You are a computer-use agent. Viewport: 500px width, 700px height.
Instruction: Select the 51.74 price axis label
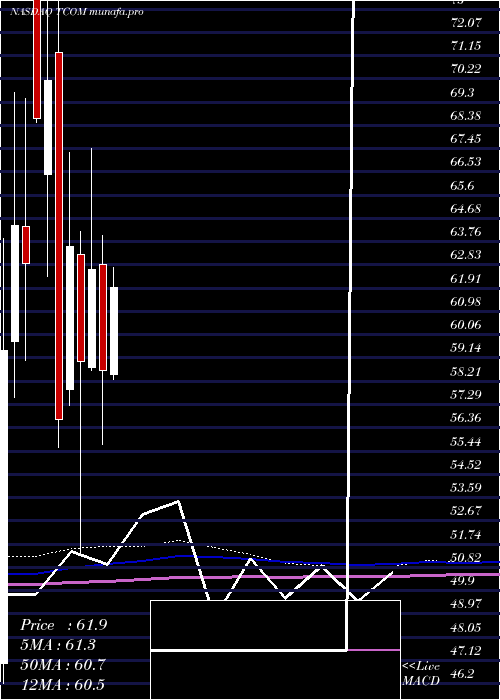point(466,534)
